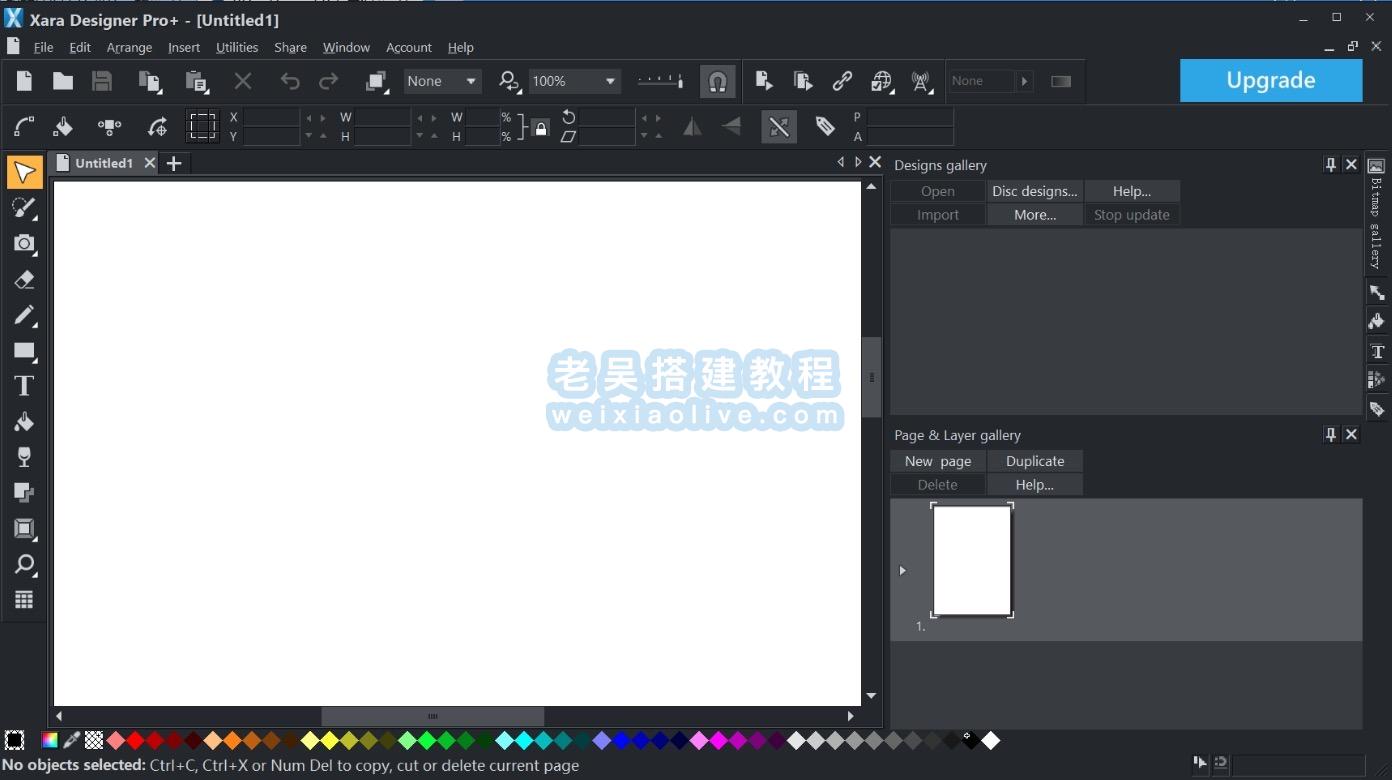Activate the Transparency tool
This screenshot has height=780, width=1392.
click(x=25, y=457)
